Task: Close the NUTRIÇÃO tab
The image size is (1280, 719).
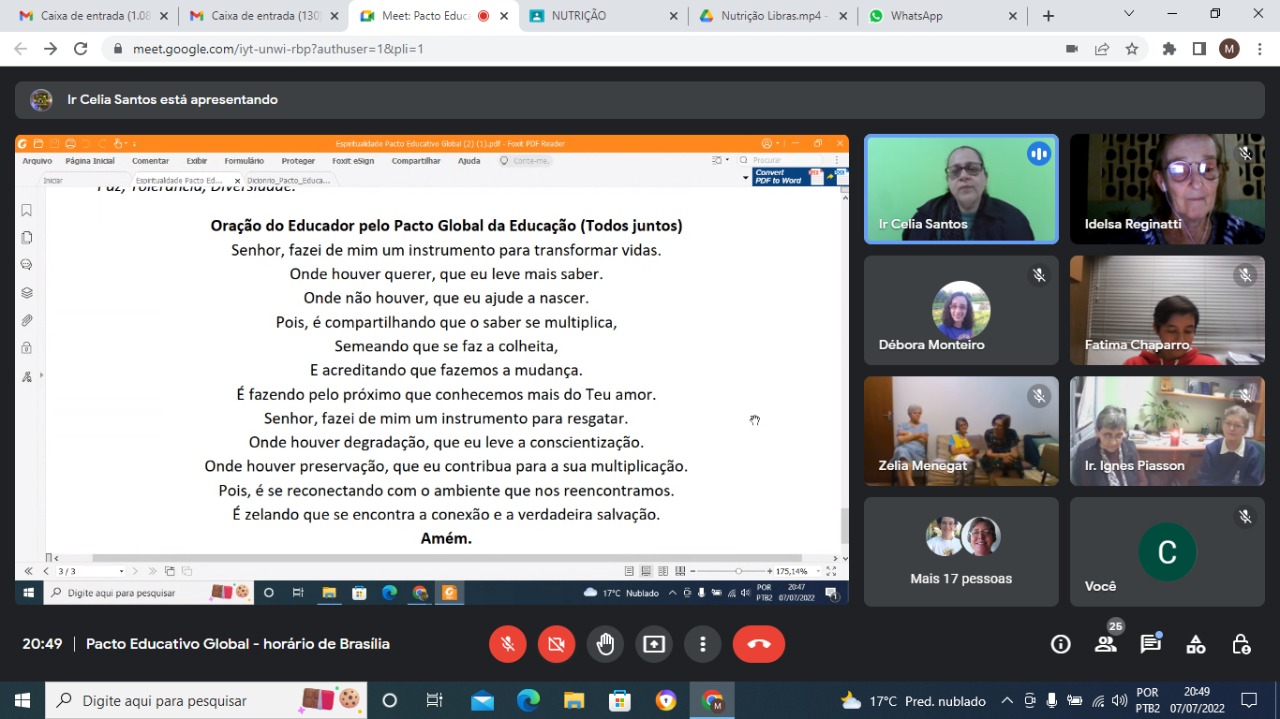Action: pyautogui.click(x=673, y=16)
